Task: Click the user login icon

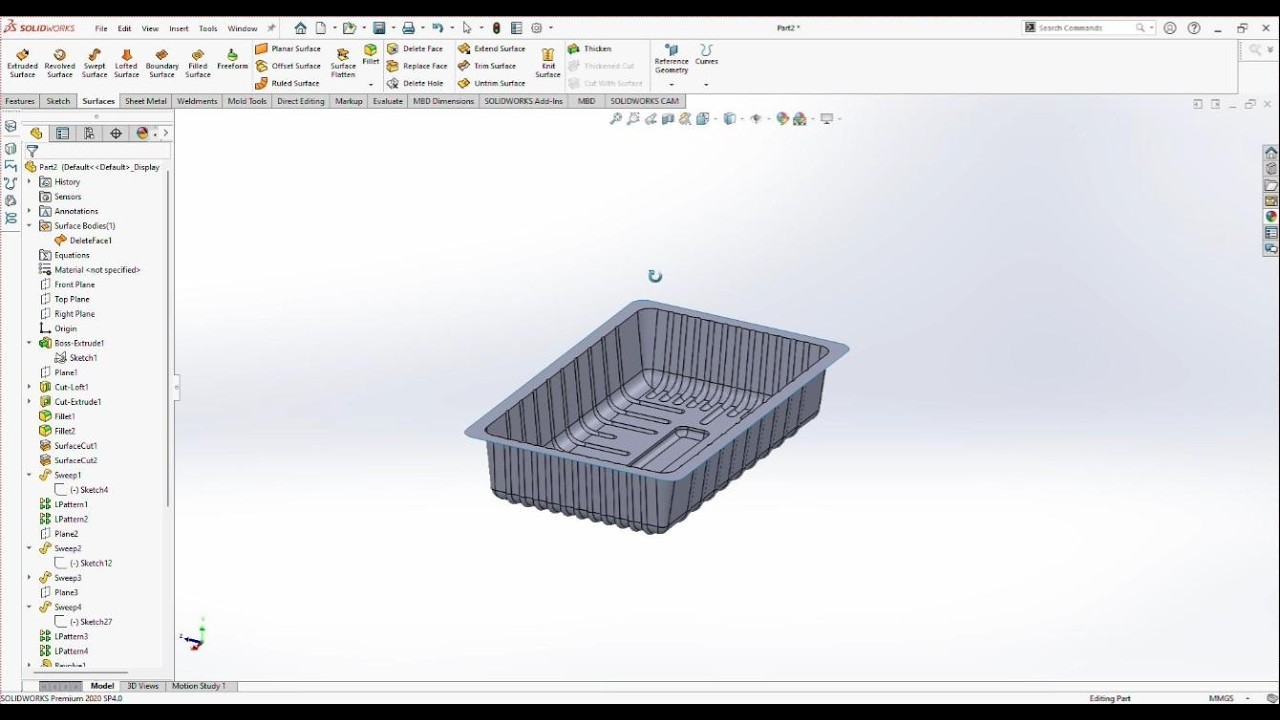Action: tap(1170, 28)
